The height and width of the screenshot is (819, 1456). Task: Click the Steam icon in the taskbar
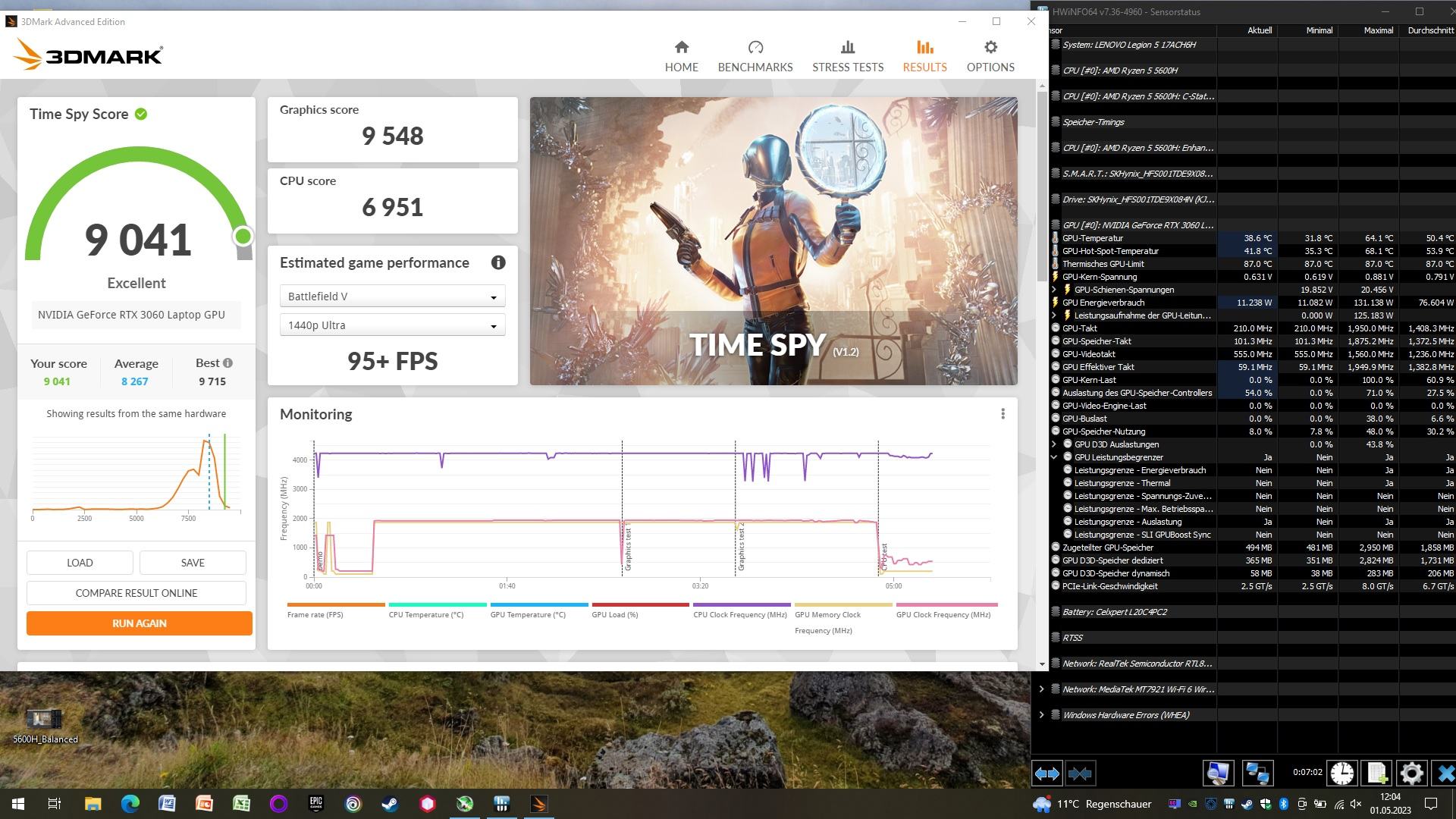tap(390, 804)
